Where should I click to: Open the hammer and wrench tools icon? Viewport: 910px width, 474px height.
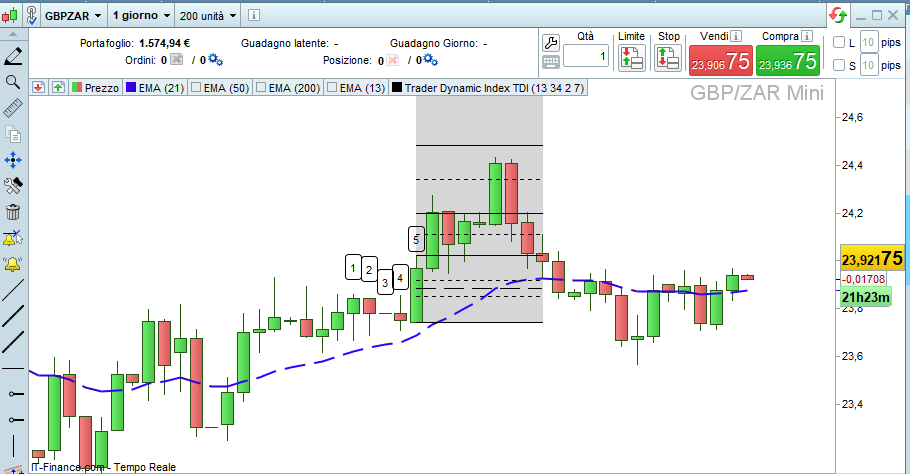pyautogui.click(x=13, y=186)
